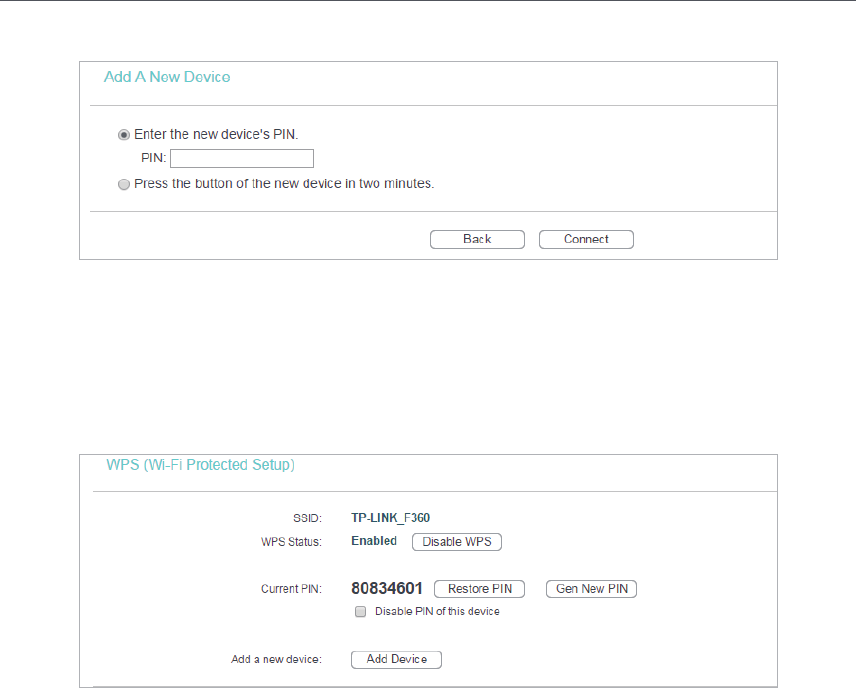Image resolution: width=856 pixels, height=688 pixels.
Task: Click the current PIN value 80834601
Action: (x=387, y=588)
